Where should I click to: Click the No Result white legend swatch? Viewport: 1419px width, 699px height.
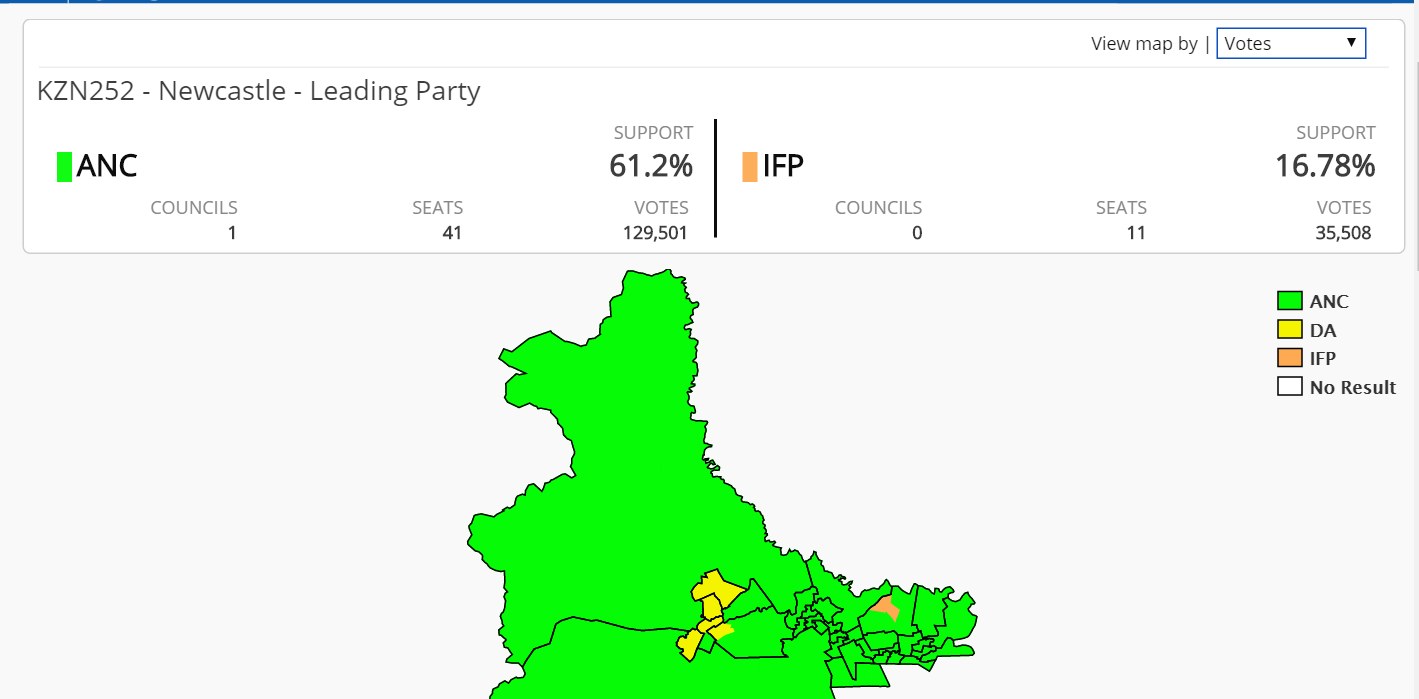coord(1289,387)
